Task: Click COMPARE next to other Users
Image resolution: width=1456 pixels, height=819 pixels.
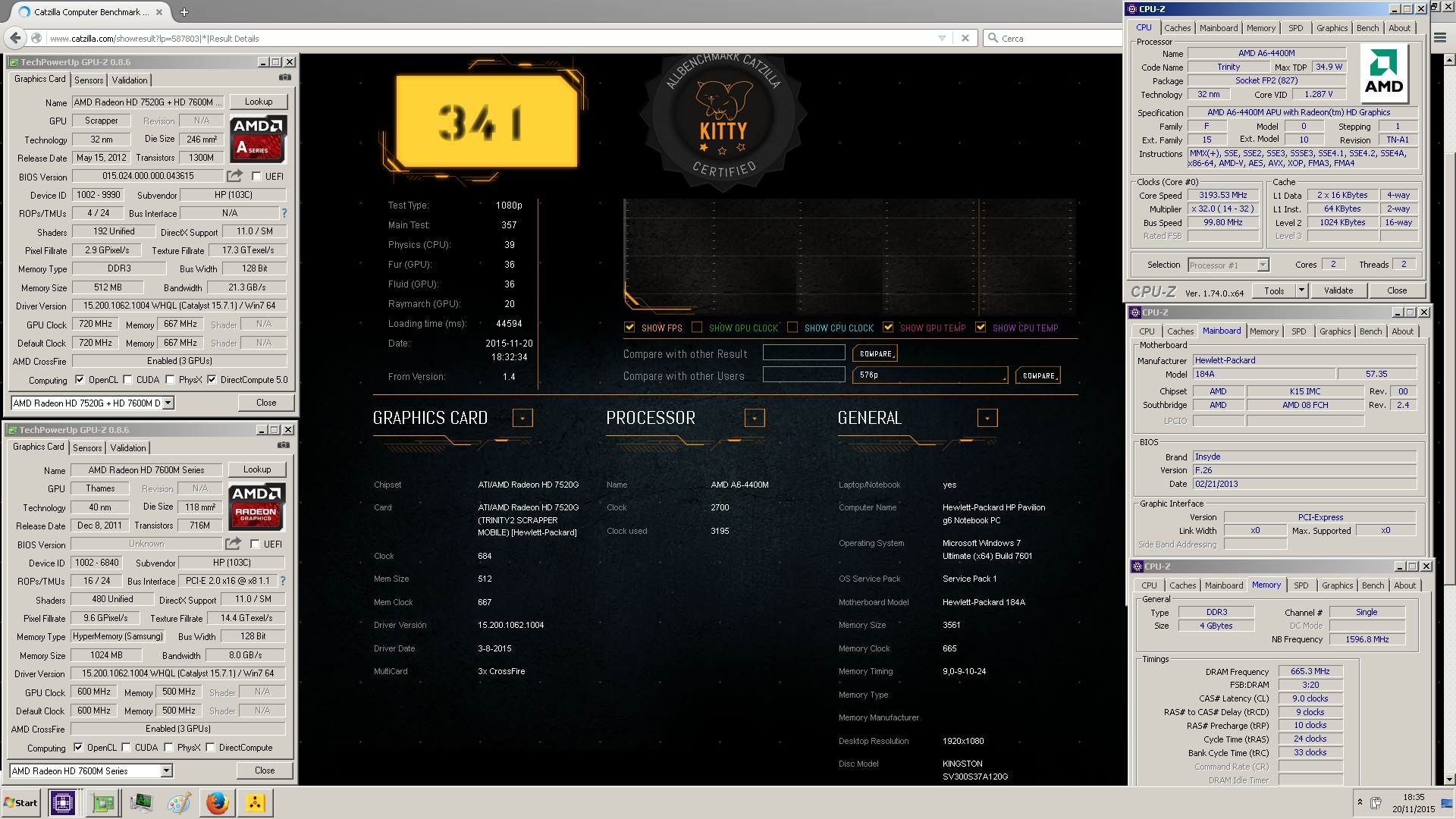Action: point(1038,375)
